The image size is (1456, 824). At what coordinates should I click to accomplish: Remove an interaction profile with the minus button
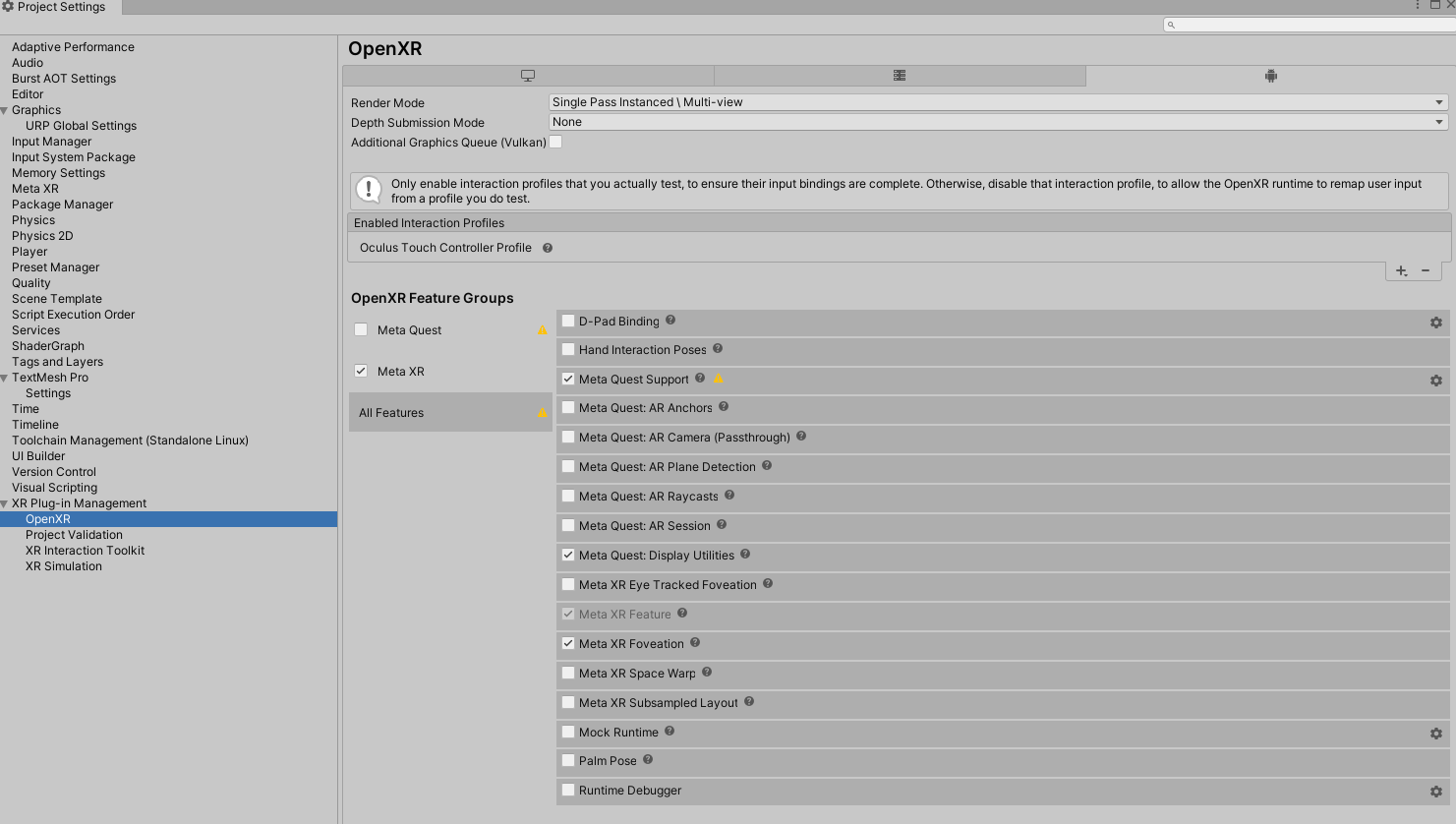pyautogui.click(x=1426, y=270)
